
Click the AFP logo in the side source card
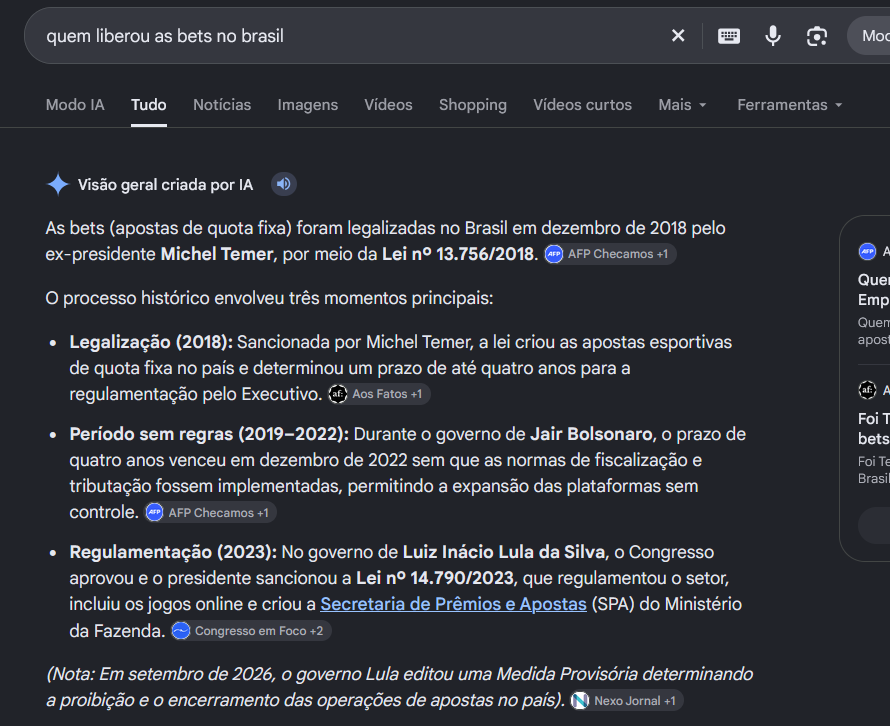867,251
